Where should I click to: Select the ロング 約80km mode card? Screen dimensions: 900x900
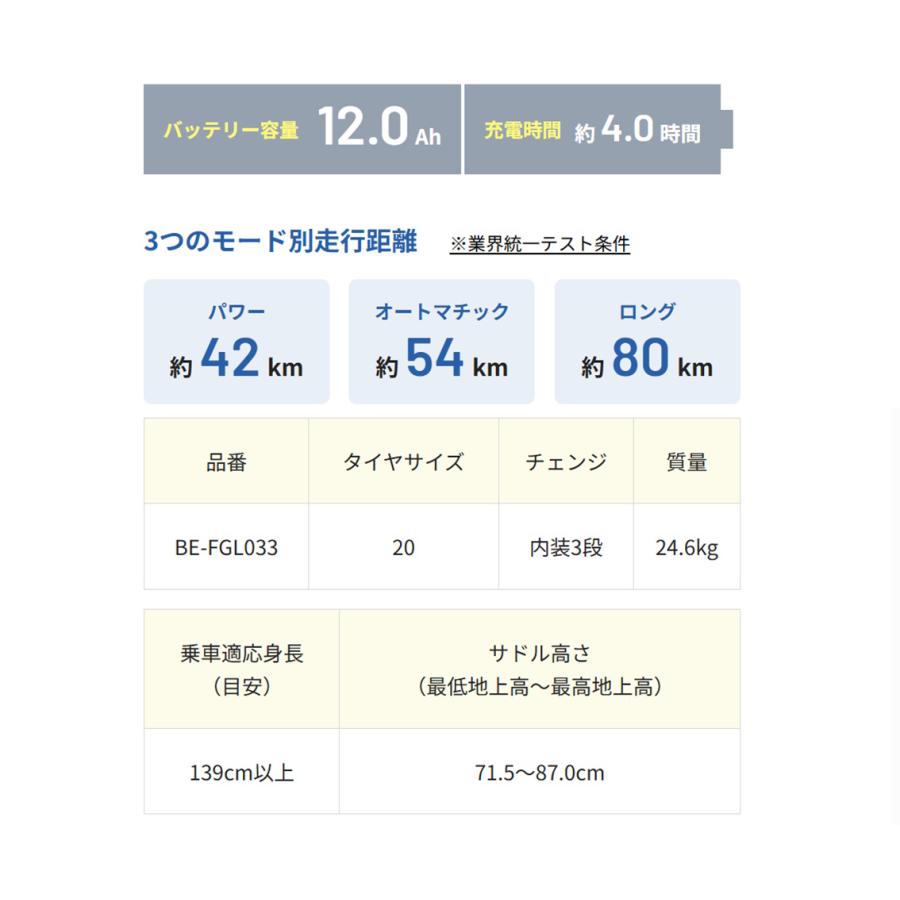click(647, 341)
